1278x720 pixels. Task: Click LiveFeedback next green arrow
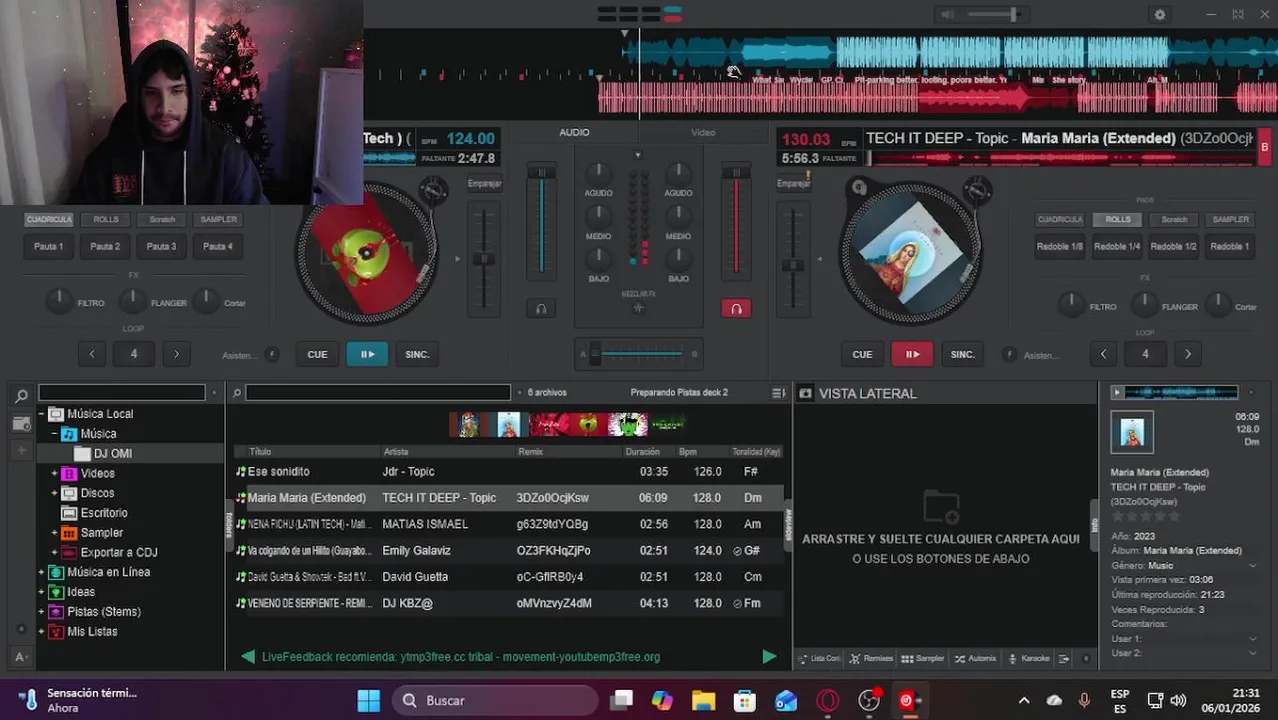coord(768,657)
